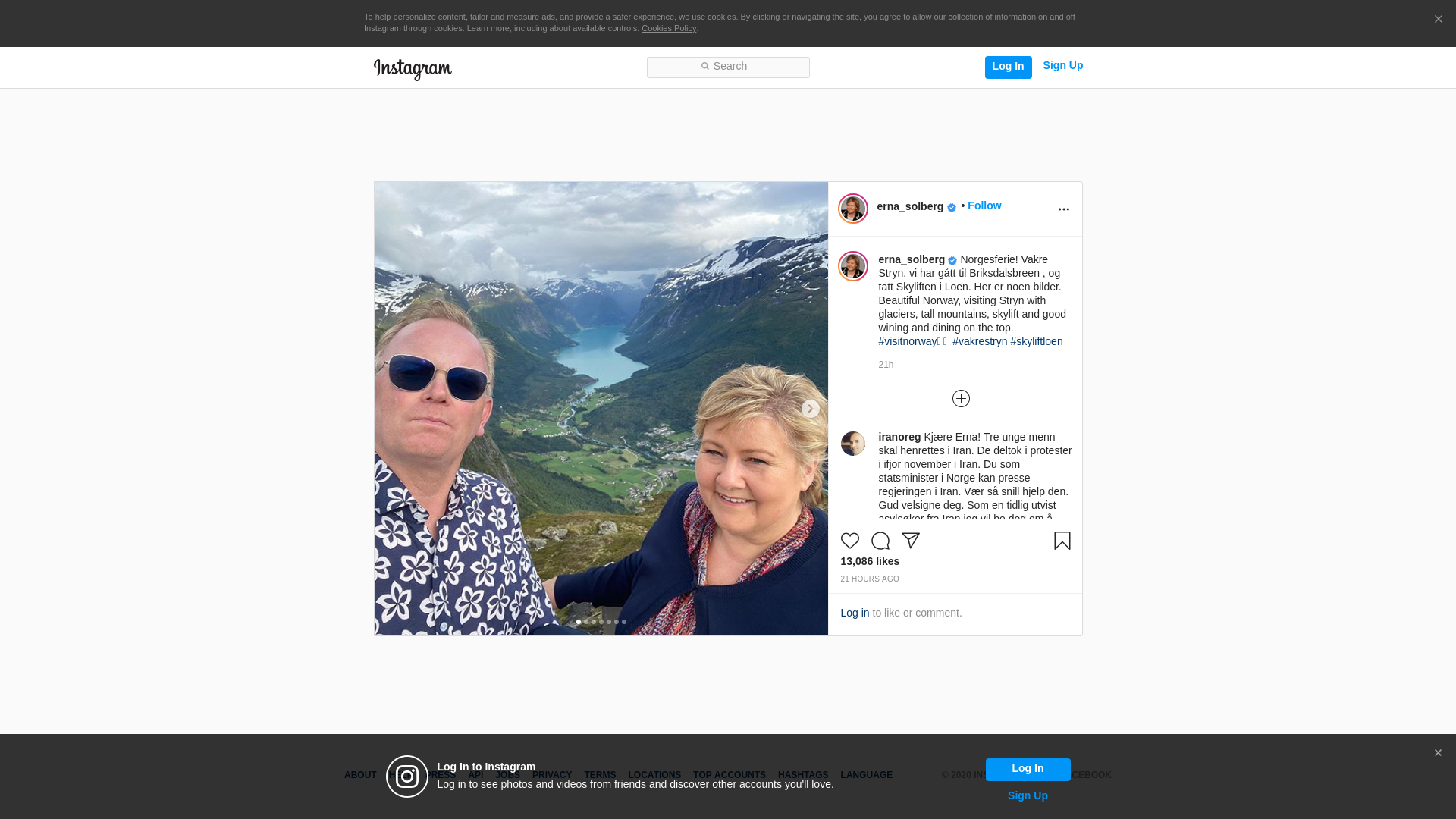Click the Instagram logo in header
The width and height of the screenshot is (1456, 819).
[x=413, y=69]
